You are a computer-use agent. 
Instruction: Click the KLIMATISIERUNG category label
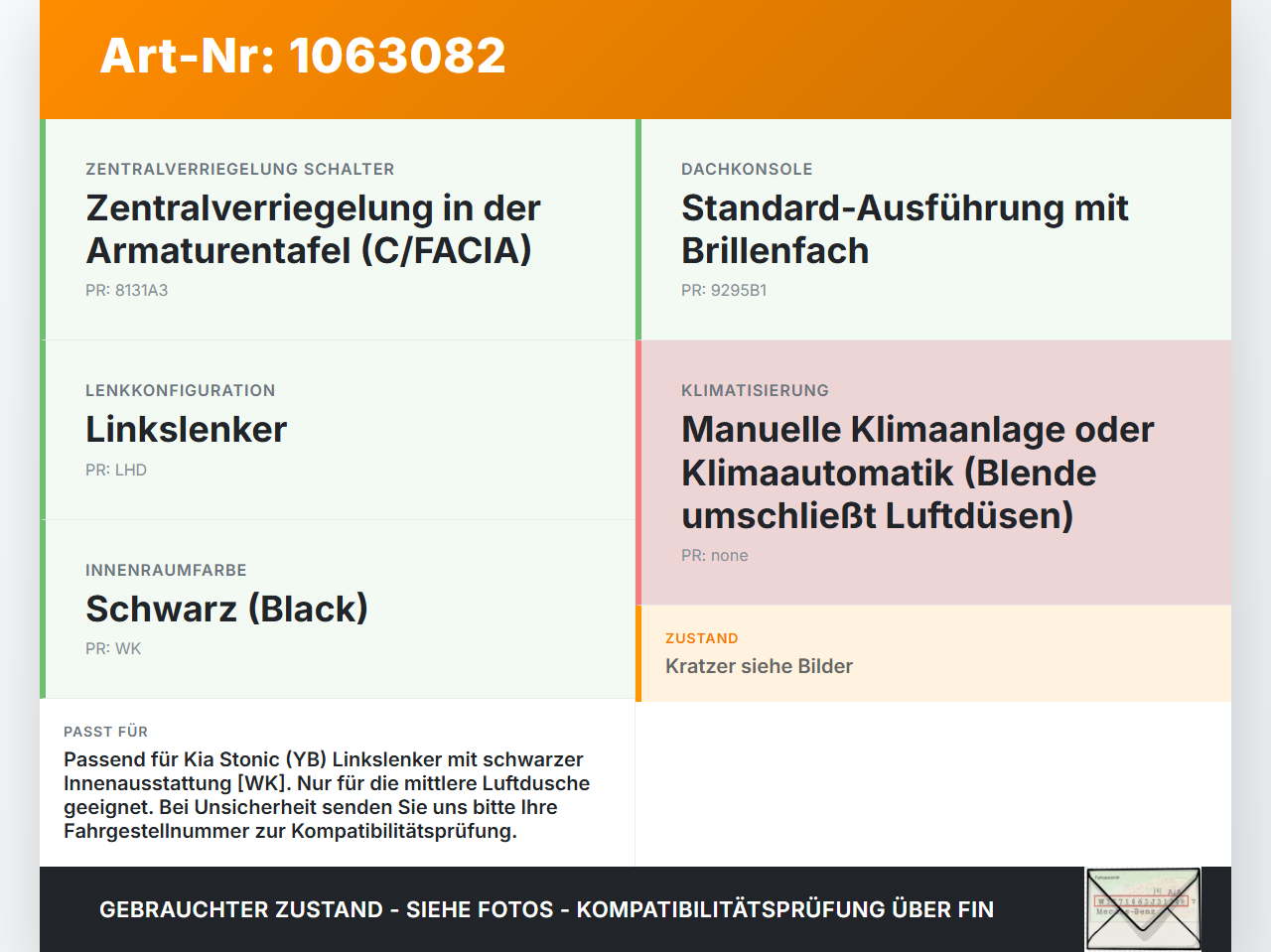point(755,390)
